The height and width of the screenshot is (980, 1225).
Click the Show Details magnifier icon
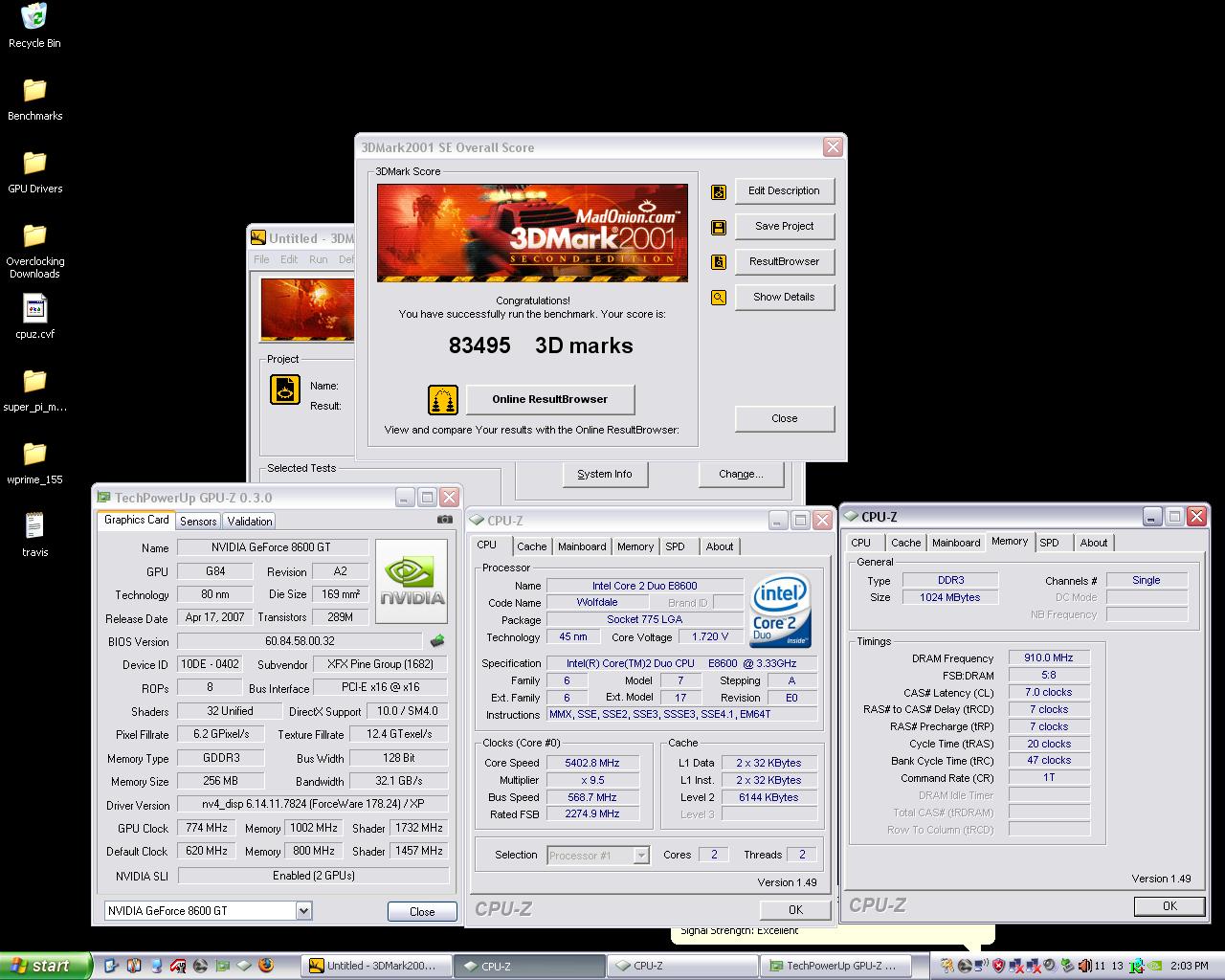click(719, 298)
